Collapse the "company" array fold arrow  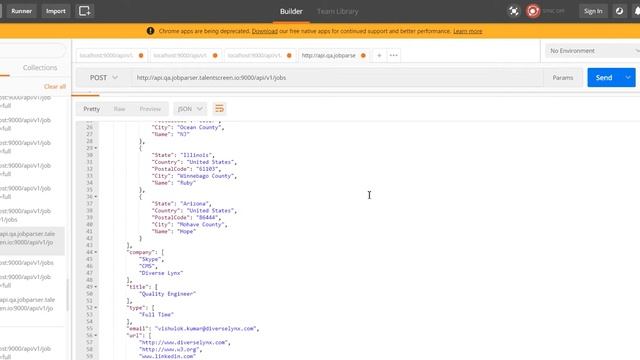point(96,252)
